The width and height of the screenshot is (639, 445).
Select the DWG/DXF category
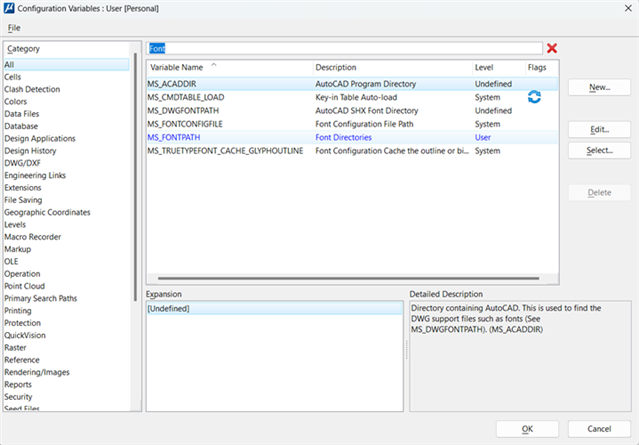click(24, 163)
